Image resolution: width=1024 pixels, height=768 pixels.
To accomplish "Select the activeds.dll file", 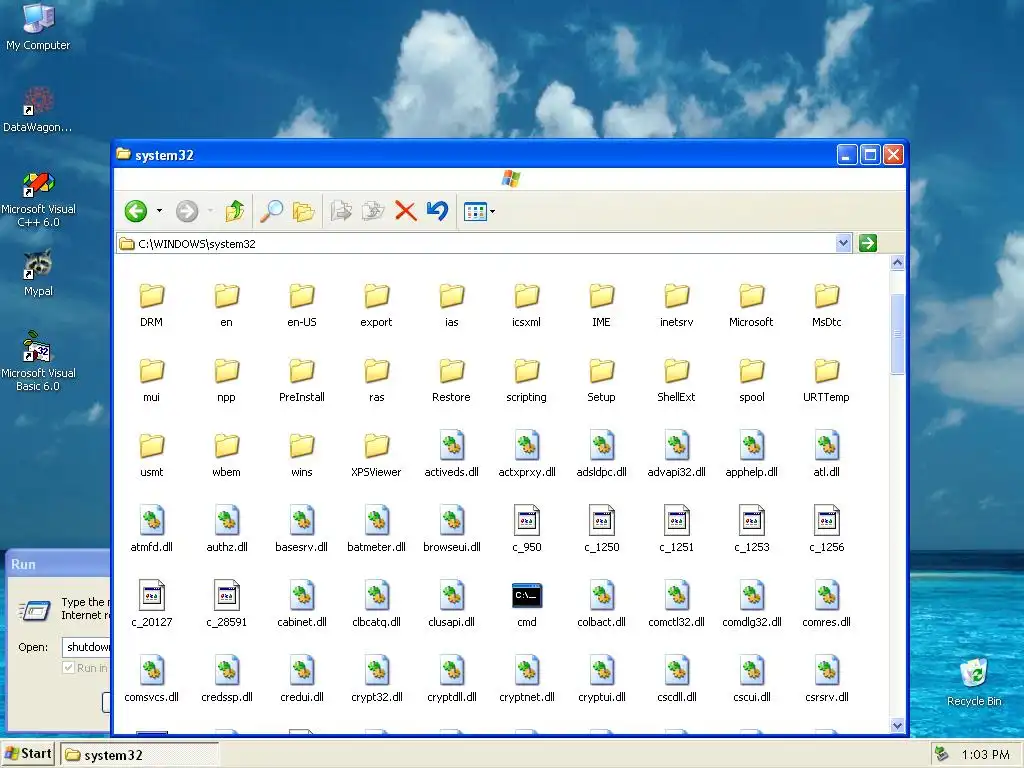I will [451, 454].
